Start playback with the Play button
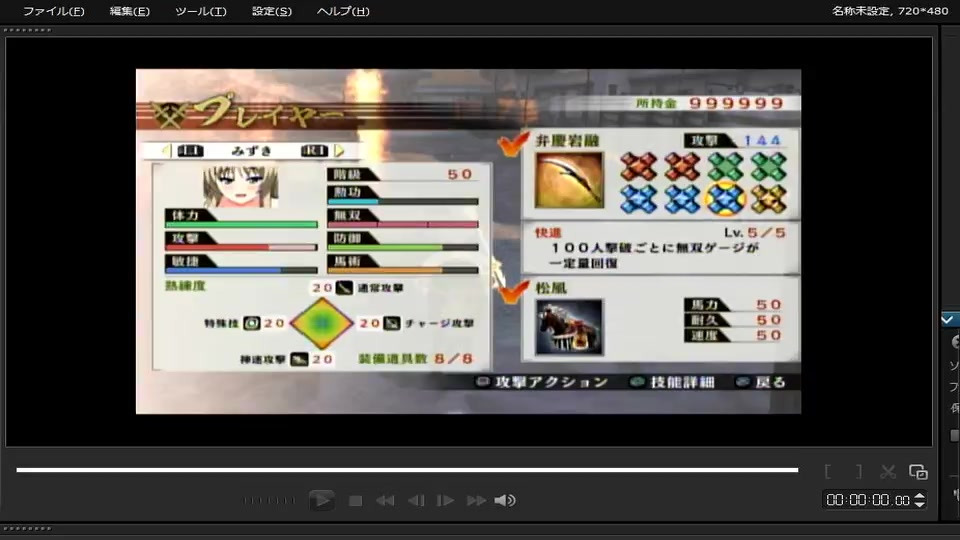 tap(321, 500)
